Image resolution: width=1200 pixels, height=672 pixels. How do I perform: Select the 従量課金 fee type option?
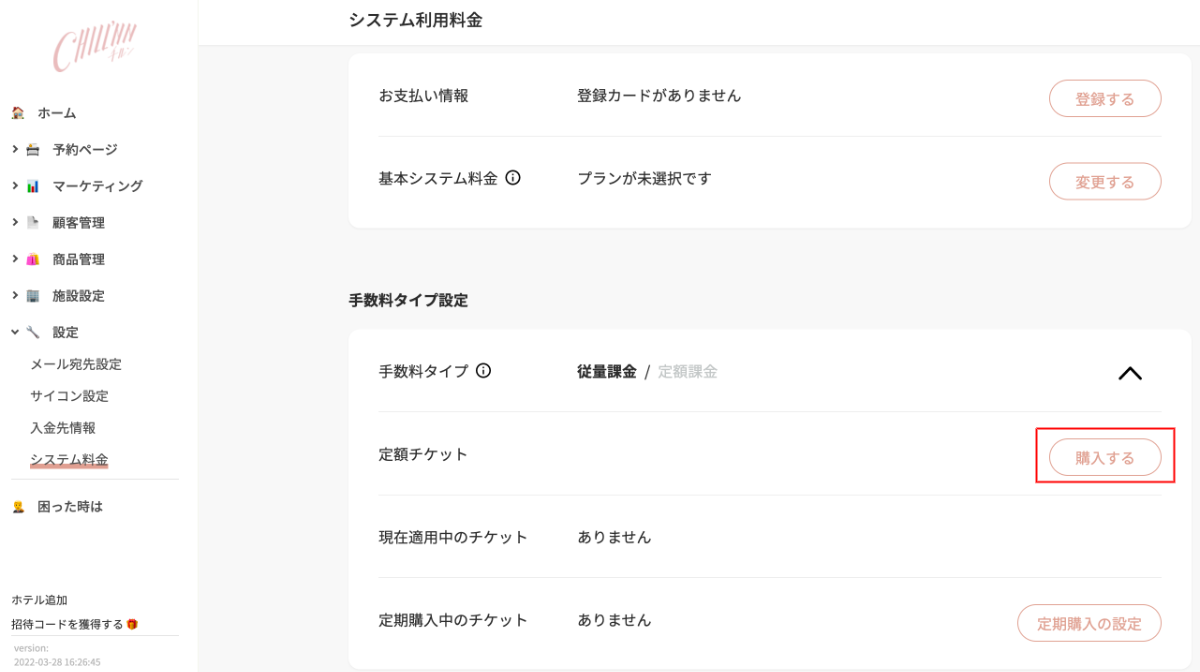[606, 371]
